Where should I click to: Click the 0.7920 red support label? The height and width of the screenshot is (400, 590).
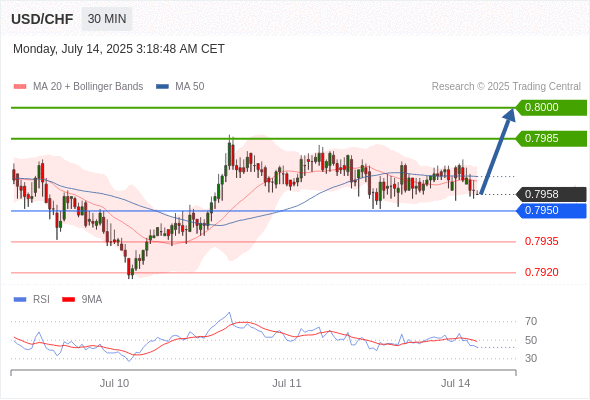pyautogui.click(x=541, y=272)
